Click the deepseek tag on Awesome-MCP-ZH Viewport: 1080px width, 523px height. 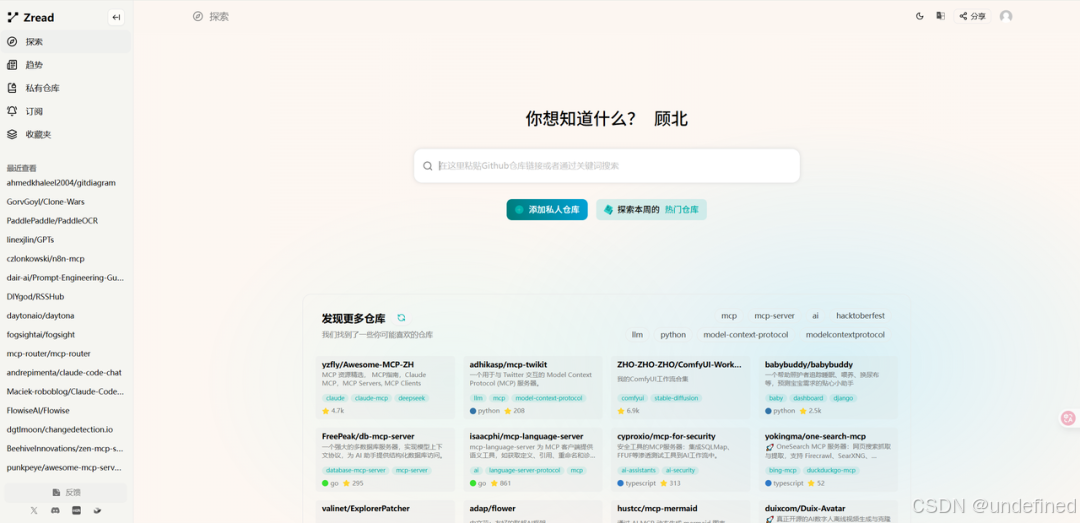412,398
